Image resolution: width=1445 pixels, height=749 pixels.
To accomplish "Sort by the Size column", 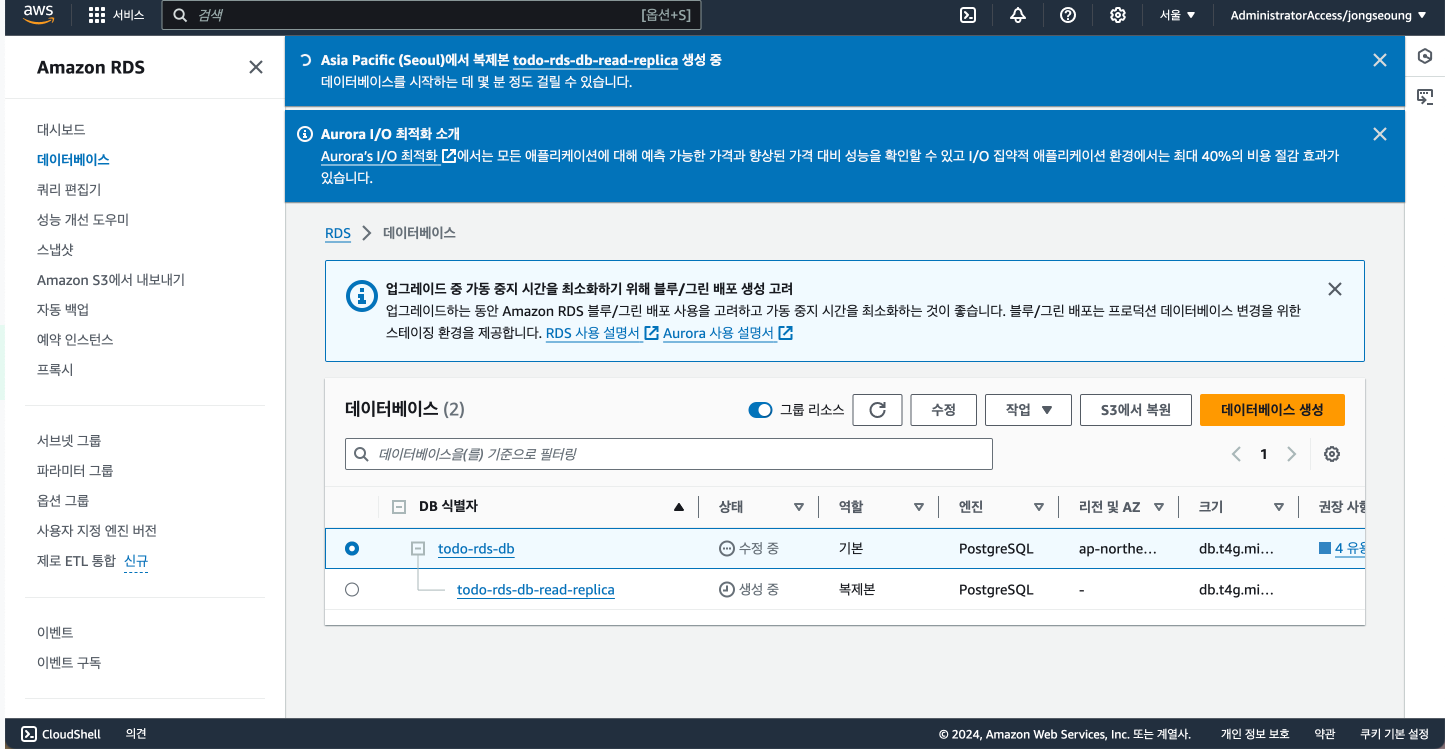I will click(x=1279, y=507).
